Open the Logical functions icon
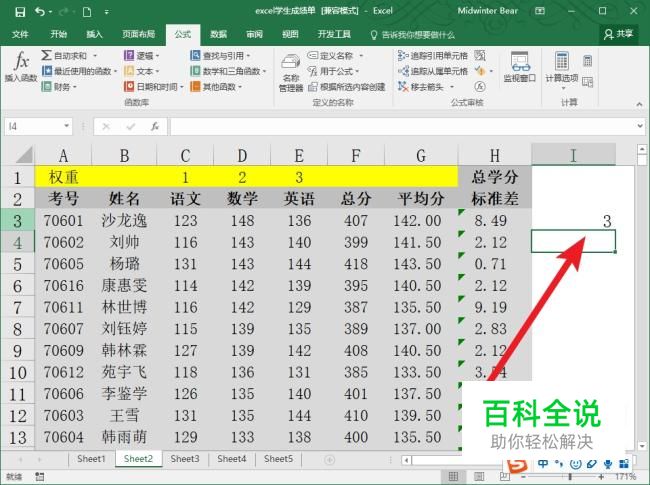The height and width of the screenshot is (485, 650). 129,55
